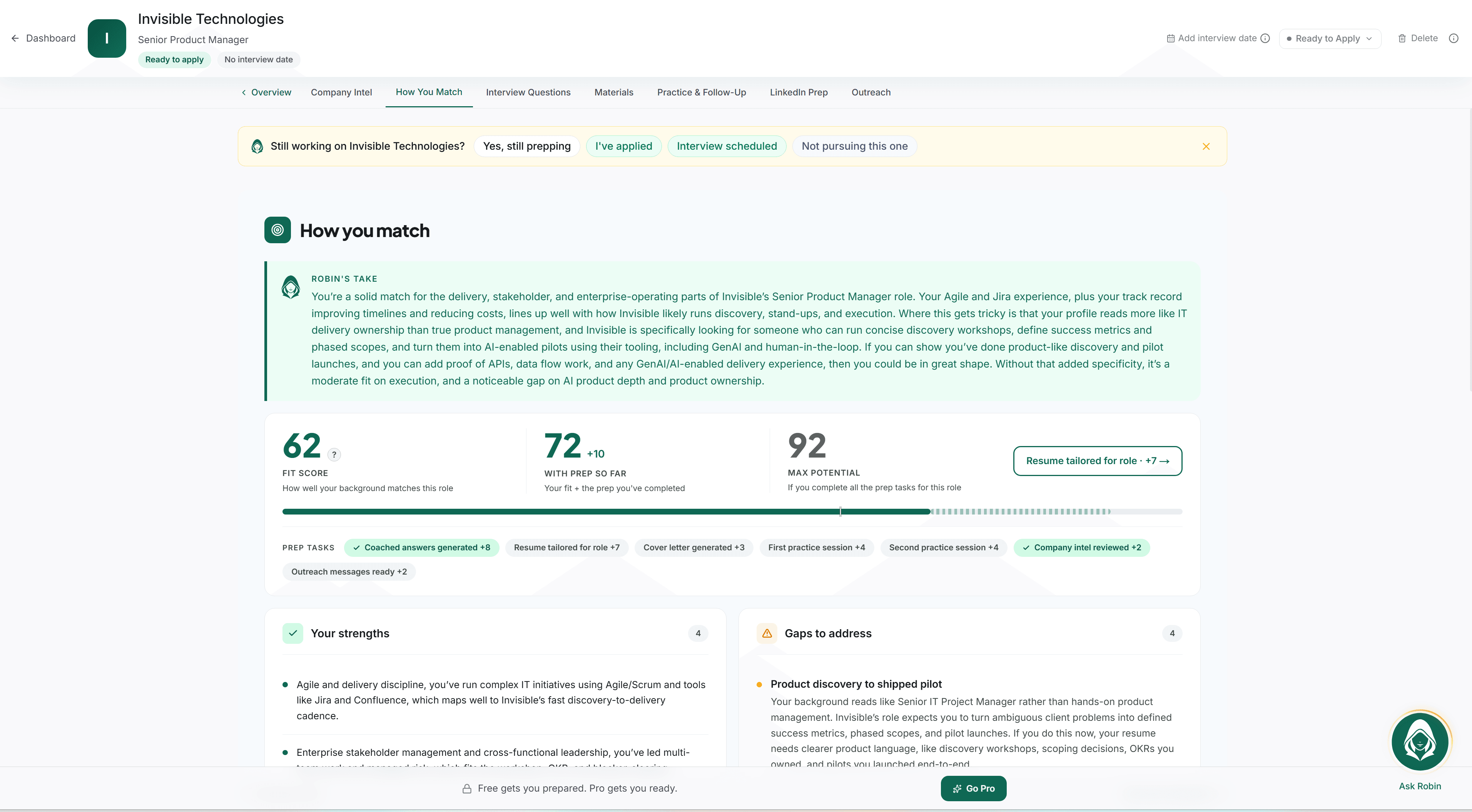
Task: Click the 92 max potential score
Action: (x=807, y=446)
